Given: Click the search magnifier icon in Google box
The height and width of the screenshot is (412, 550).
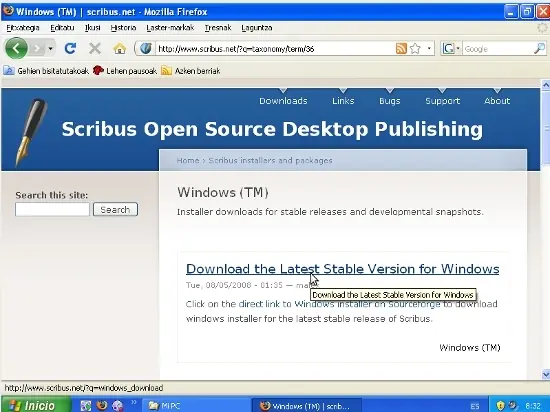Looking at the screenshot, I should point(539,48).
